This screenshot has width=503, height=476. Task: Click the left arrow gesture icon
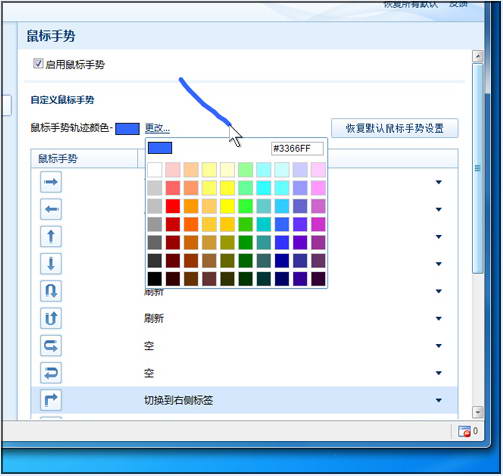[51, 209]
